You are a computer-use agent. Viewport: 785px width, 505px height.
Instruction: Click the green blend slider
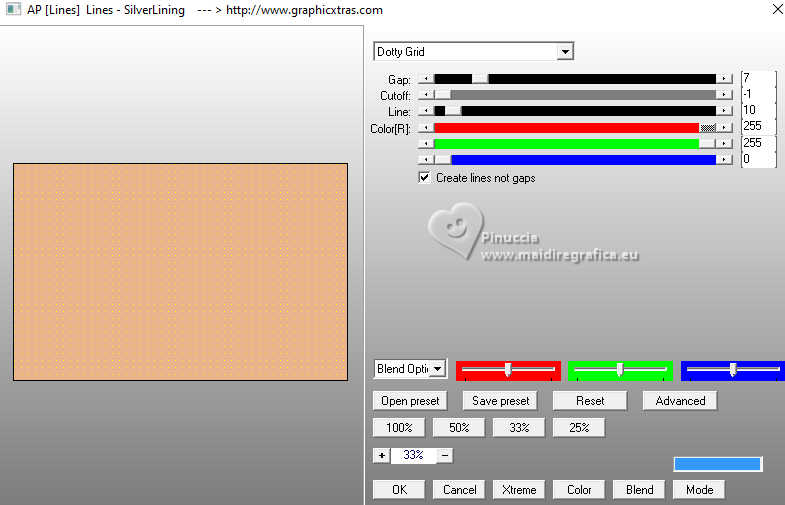620,370
